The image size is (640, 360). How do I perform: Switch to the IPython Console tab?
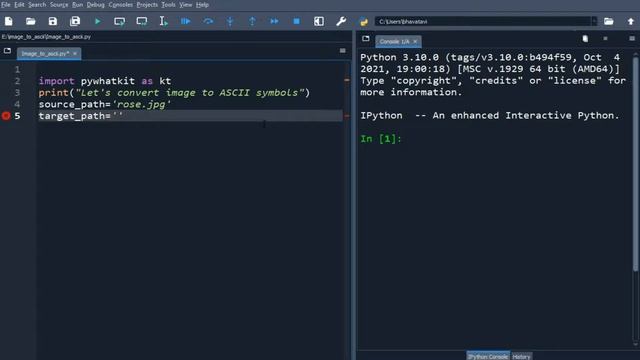[x=488, y=356]
